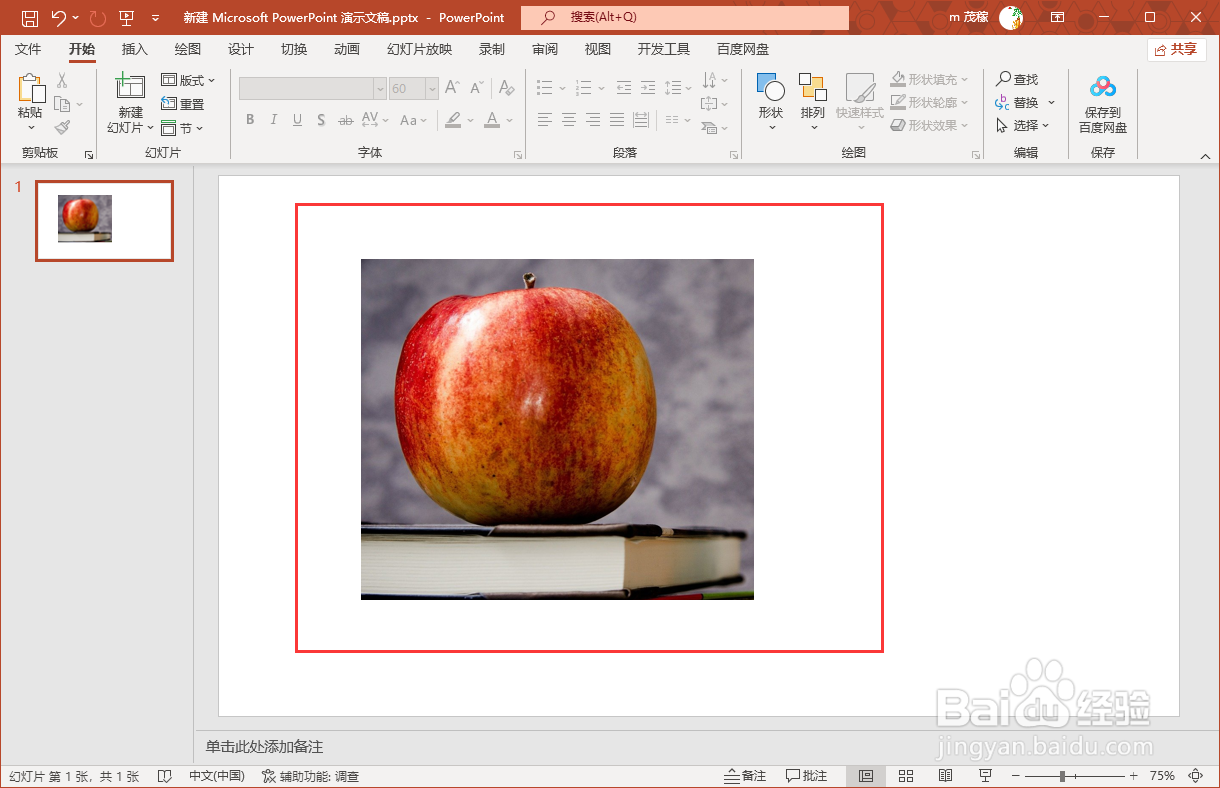Save to Baidu Netdisk 保存到百度网盘

[1103, 104]
